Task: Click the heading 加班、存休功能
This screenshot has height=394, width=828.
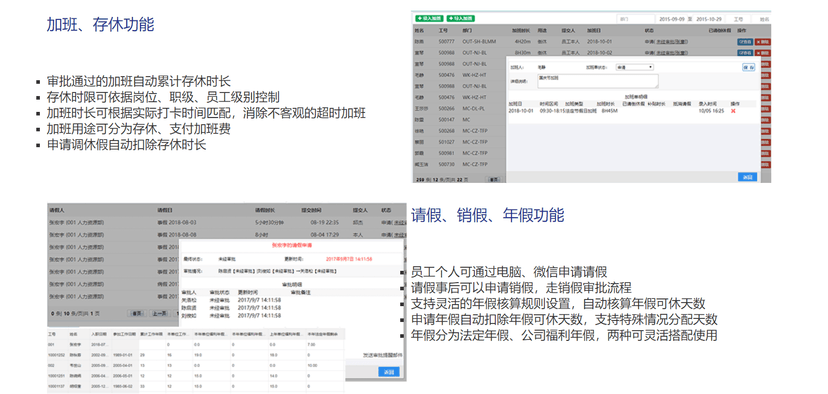Action: coord(100,25)
